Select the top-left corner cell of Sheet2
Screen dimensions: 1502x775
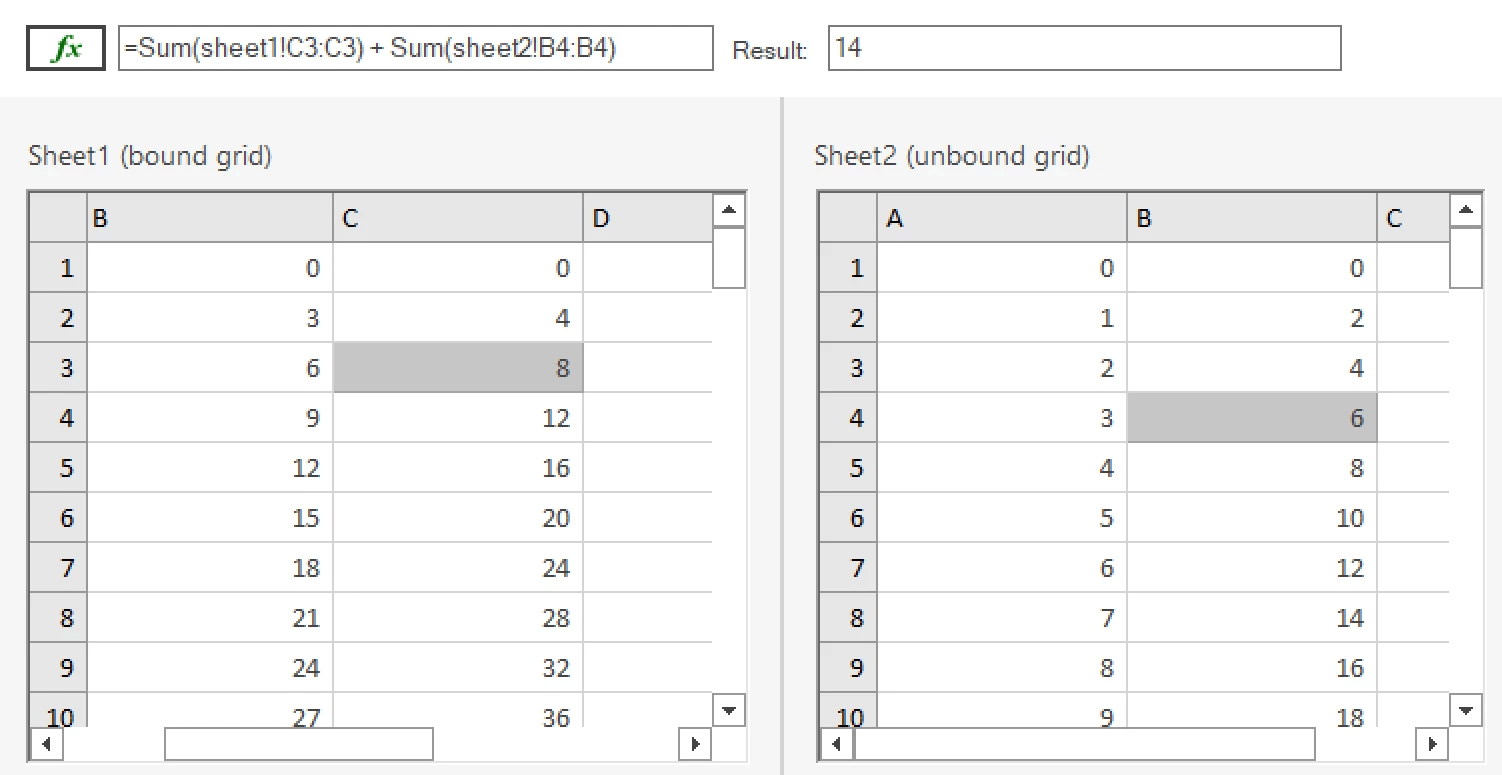click(x=846, y=217)
